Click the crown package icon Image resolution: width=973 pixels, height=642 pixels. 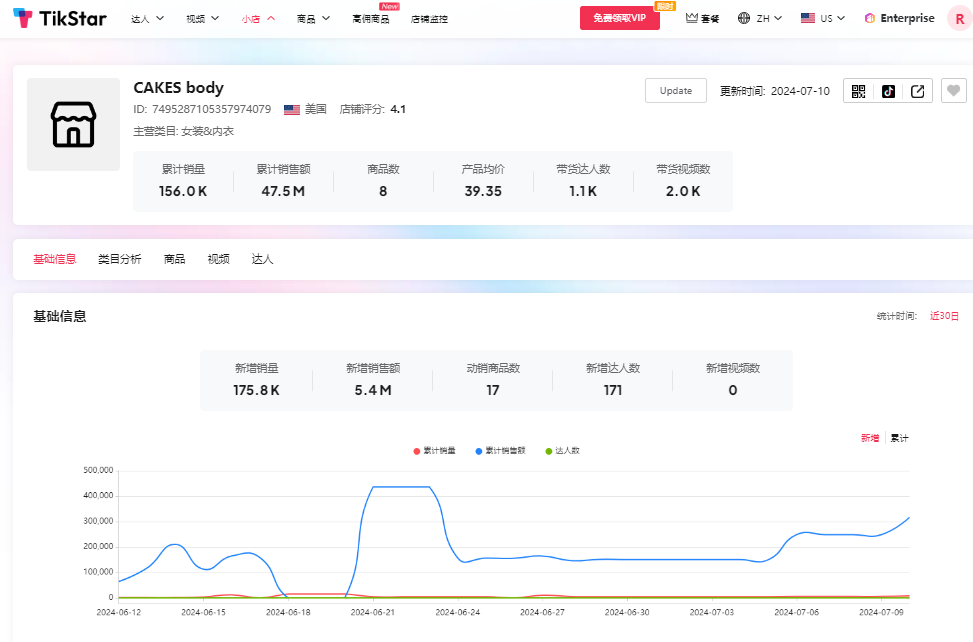tap(691, 18)
